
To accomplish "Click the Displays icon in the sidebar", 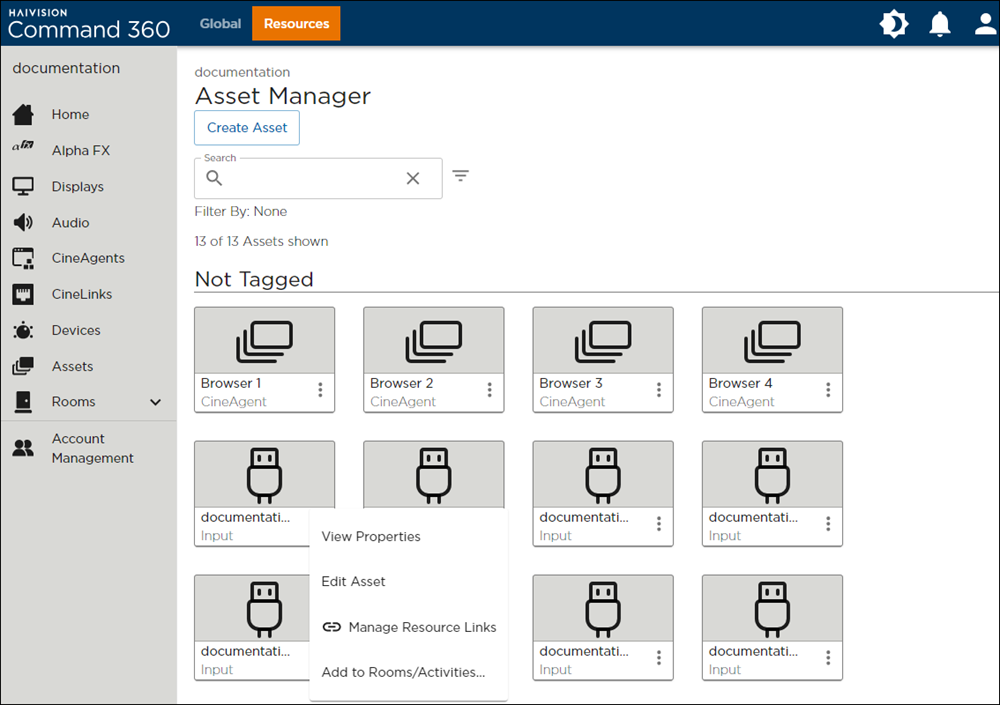I will tap(22, 186).
